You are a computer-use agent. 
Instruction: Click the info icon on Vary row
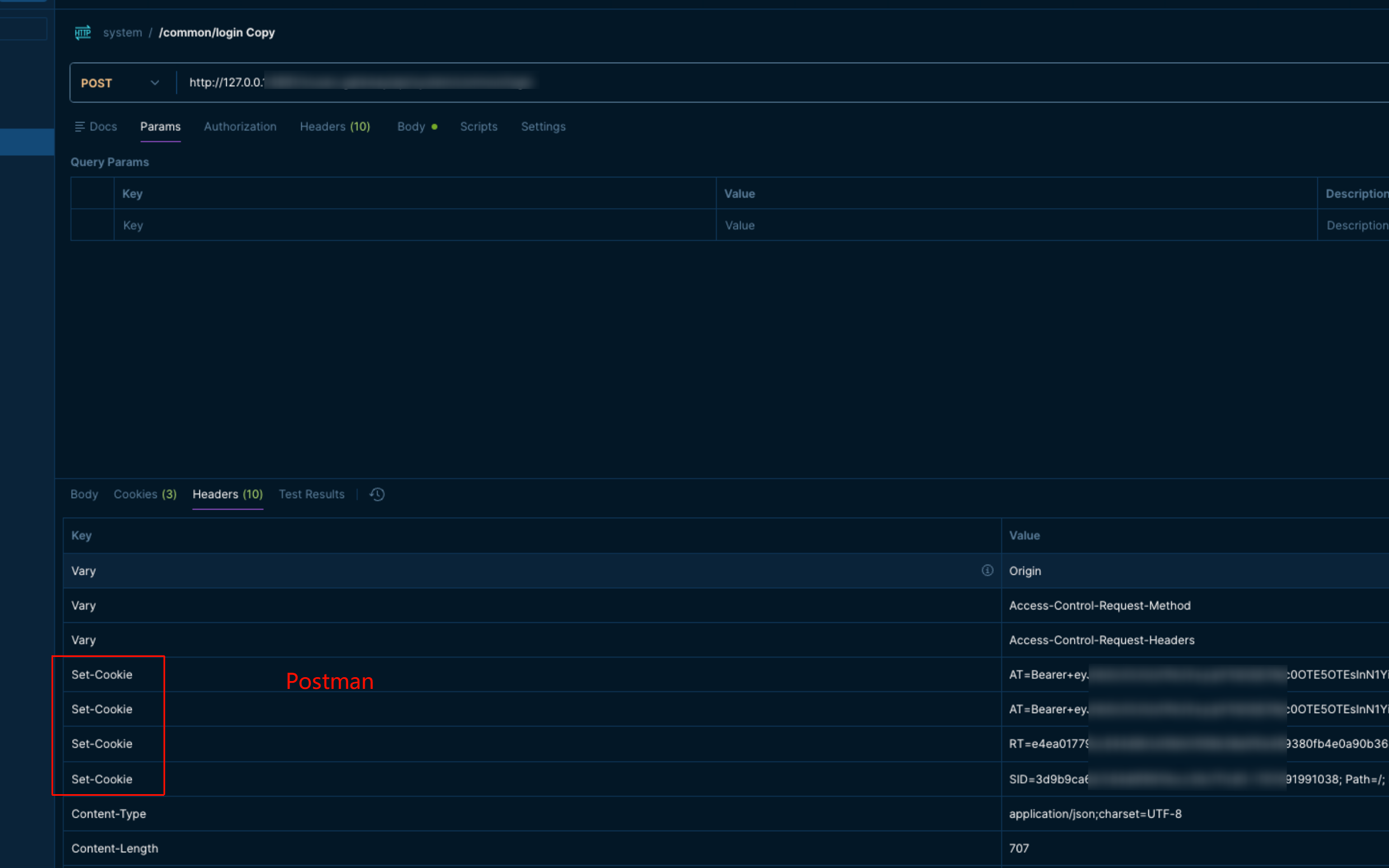pos(987,570)
